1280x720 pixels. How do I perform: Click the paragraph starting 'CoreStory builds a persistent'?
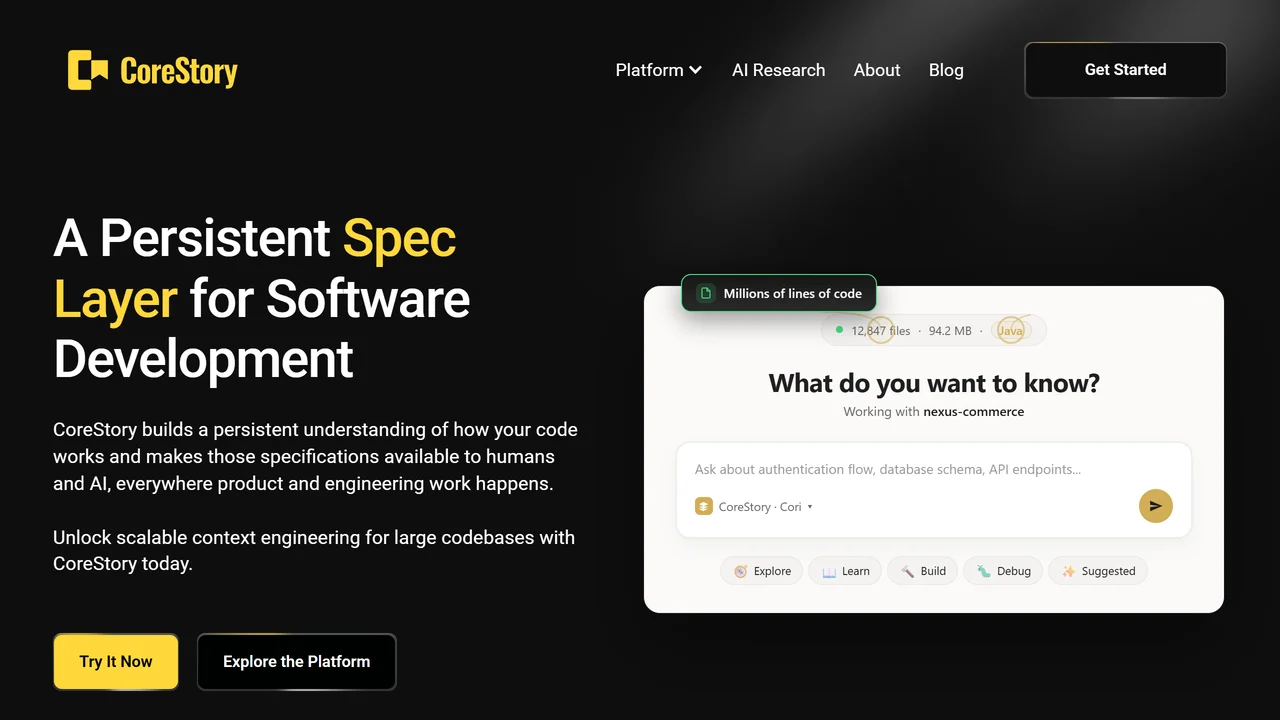[x=315, y=456]
